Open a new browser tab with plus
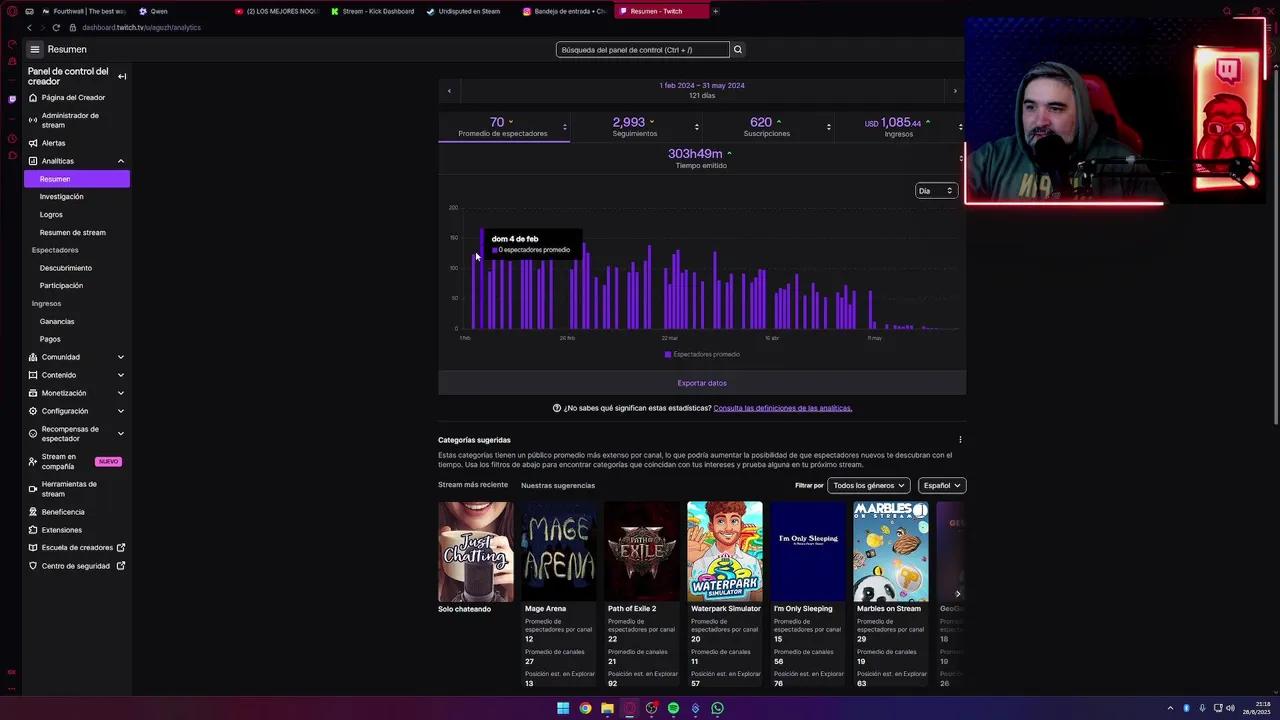Screen dimensions: 1280x720 [715, 11]
